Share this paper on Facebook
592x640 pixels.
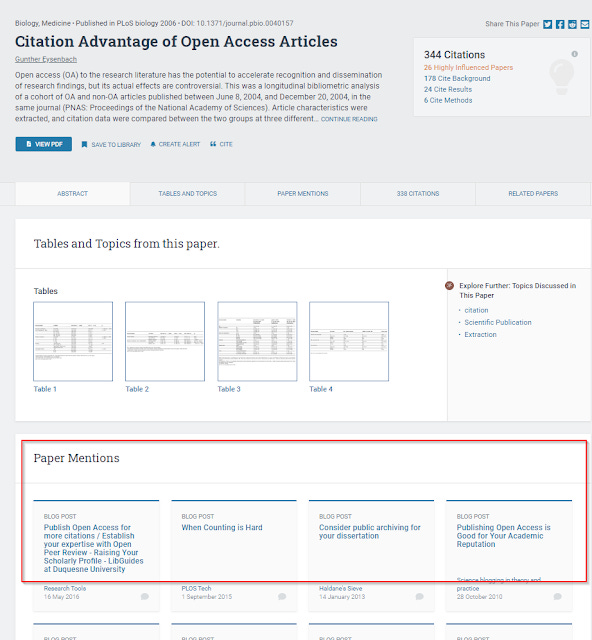pos(560,24)
